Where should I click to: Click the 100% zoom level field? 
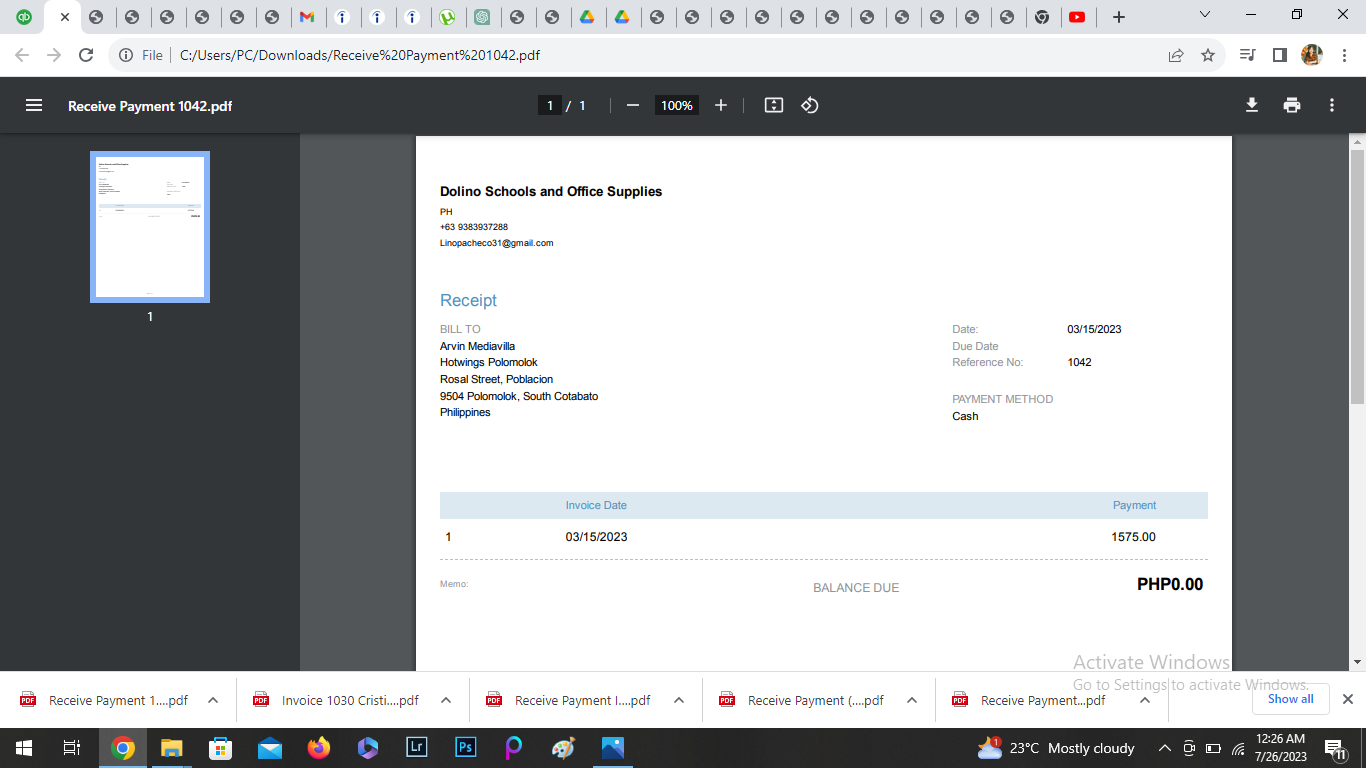click(x=676, y=105)
